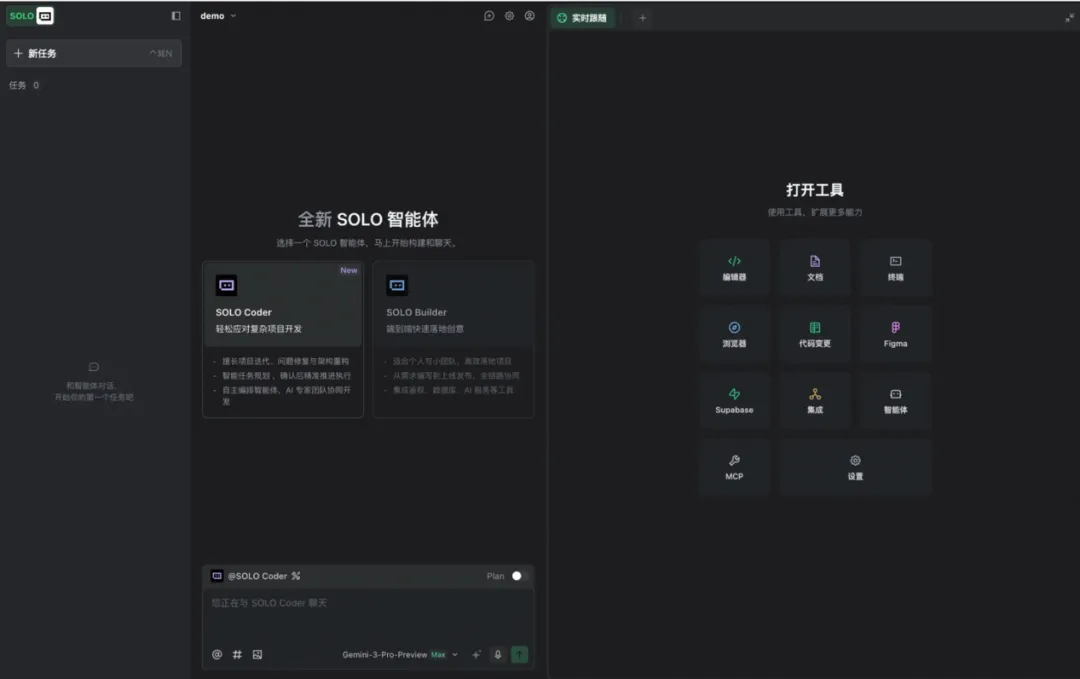
Task: Click the 任务 0 task count label
Action: point(24,85)
